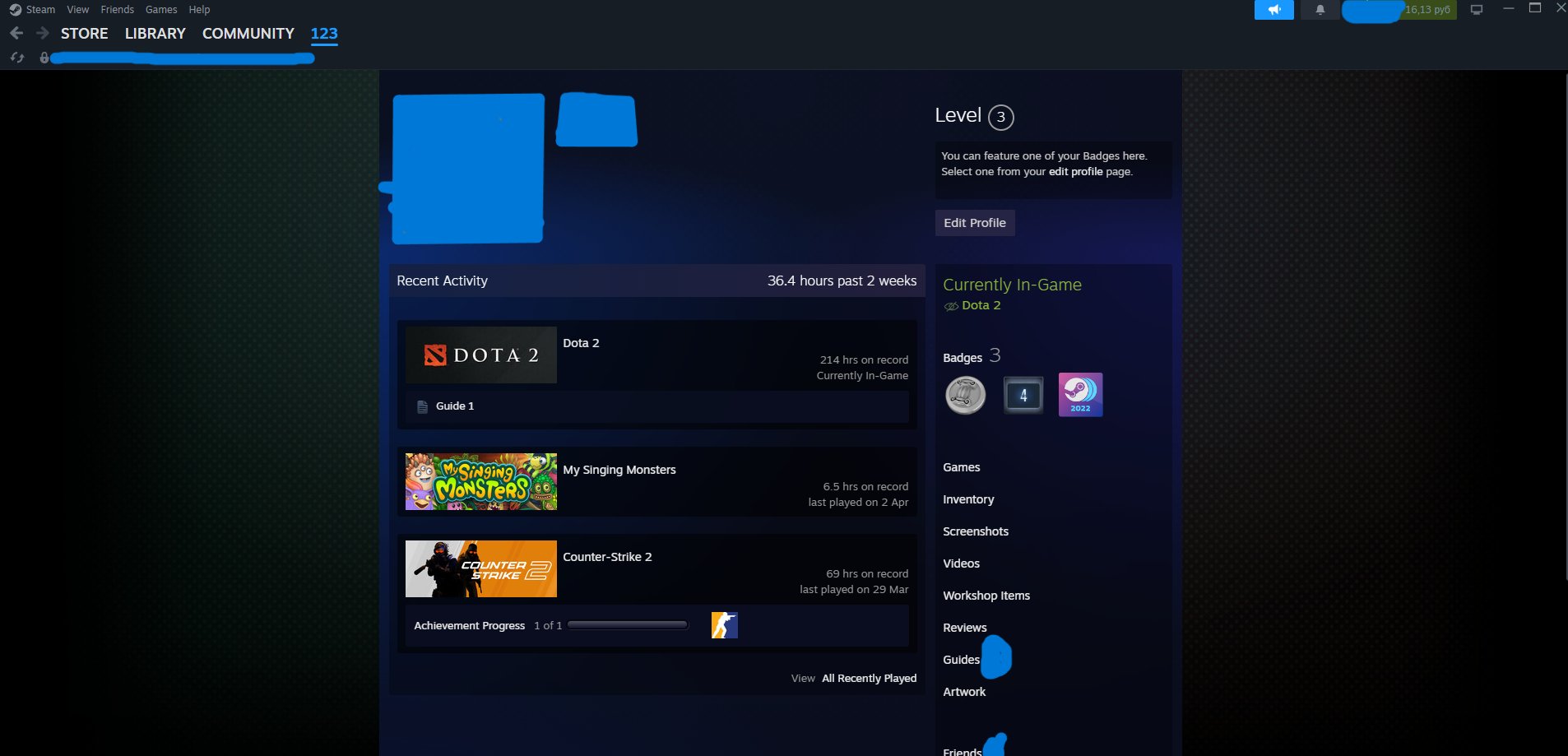View All Recently Played games
Image resolution: width=1568 pixels, height=756 pixels.
[869, 679]
